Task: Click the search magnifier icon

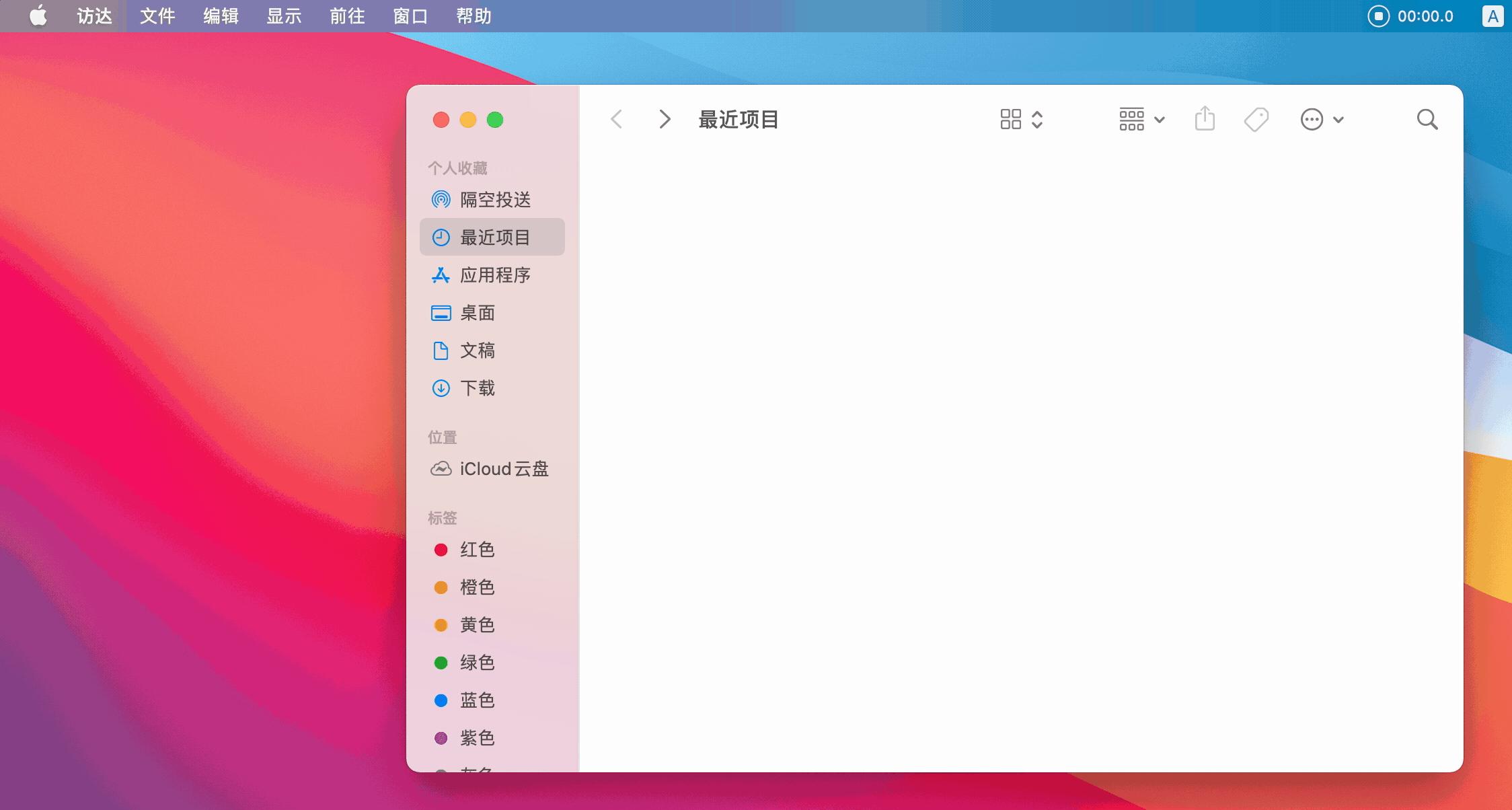Action: [1427, 120]
